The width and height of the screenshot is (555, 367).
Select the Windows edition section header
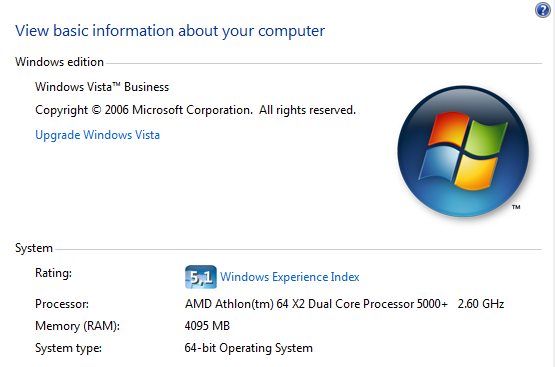point(59,62)
